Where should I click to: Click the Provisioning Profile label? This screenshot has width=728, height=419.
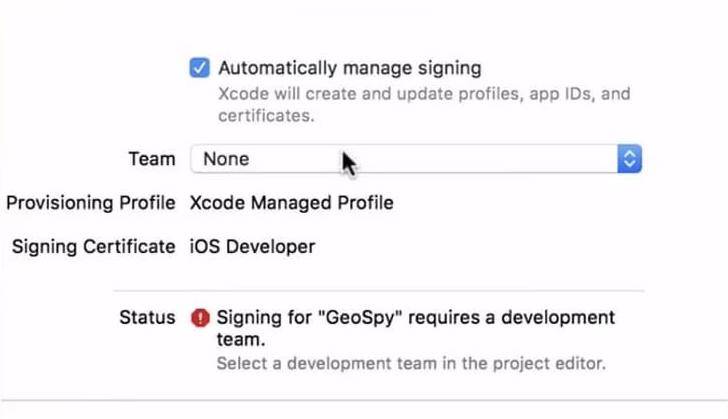pos(90,203)
